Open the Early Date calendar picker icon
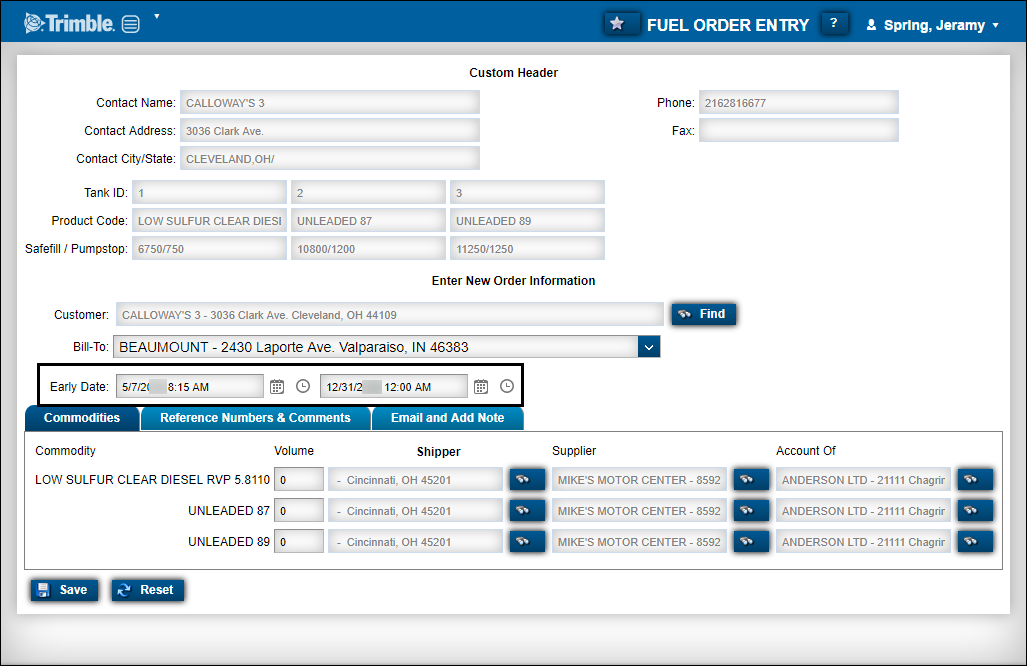Viewport: 1027px width, 666px height. (277, 387)
